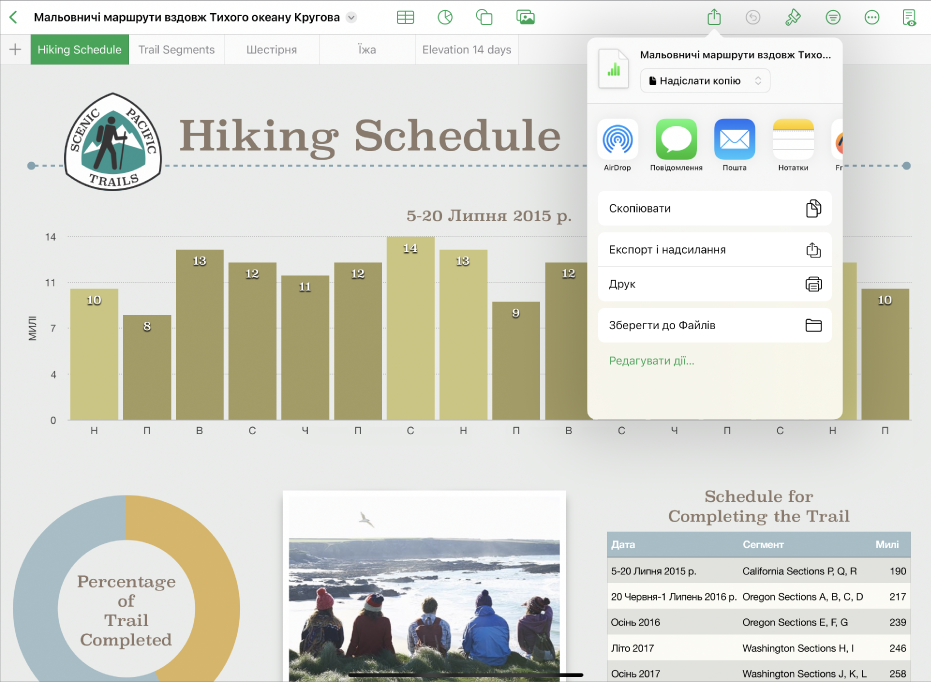
Task: Open document title dropdown chevron
Action: click(352, 17)
